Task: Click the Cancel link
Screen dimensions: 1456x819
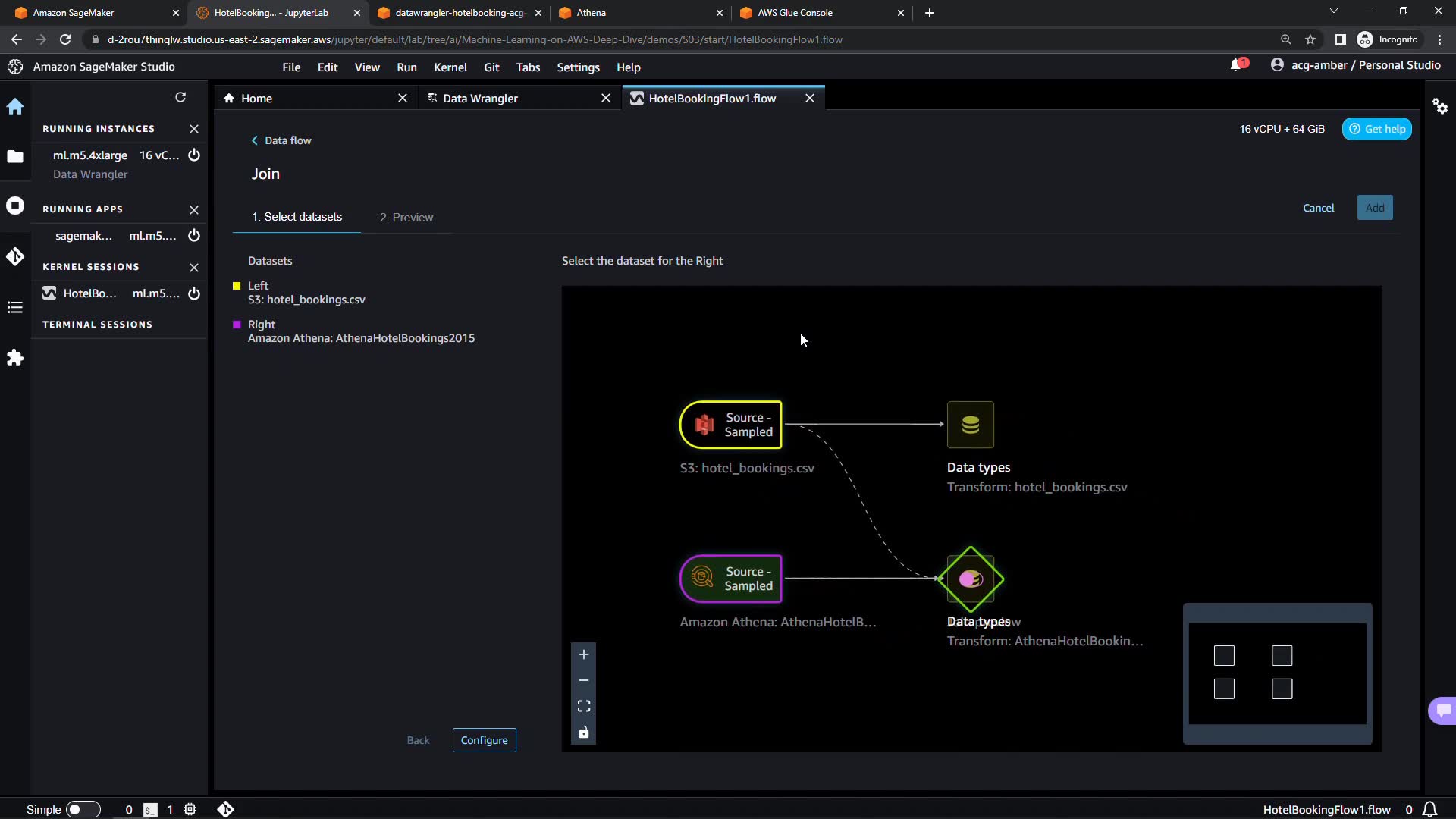Action: (1318, 208)
